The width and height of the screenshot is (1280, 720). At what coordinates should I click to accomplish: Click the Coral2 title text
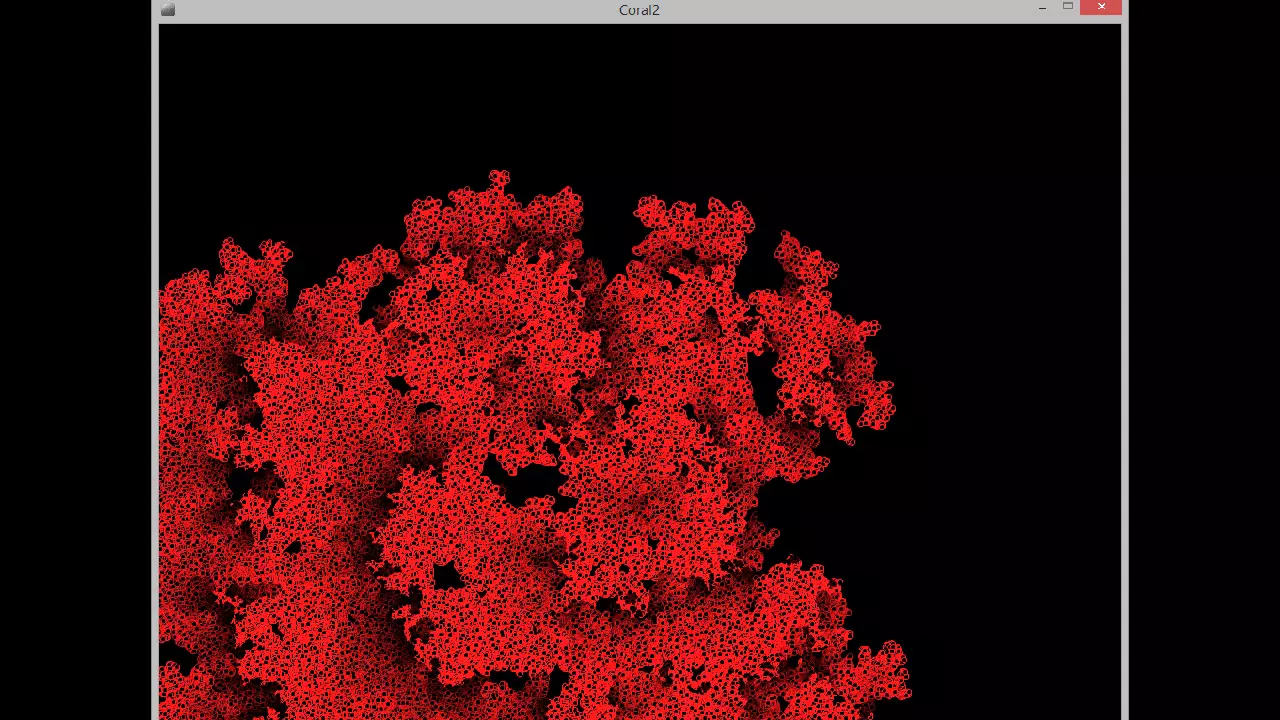pyautogui.click(x=639, y=10)
